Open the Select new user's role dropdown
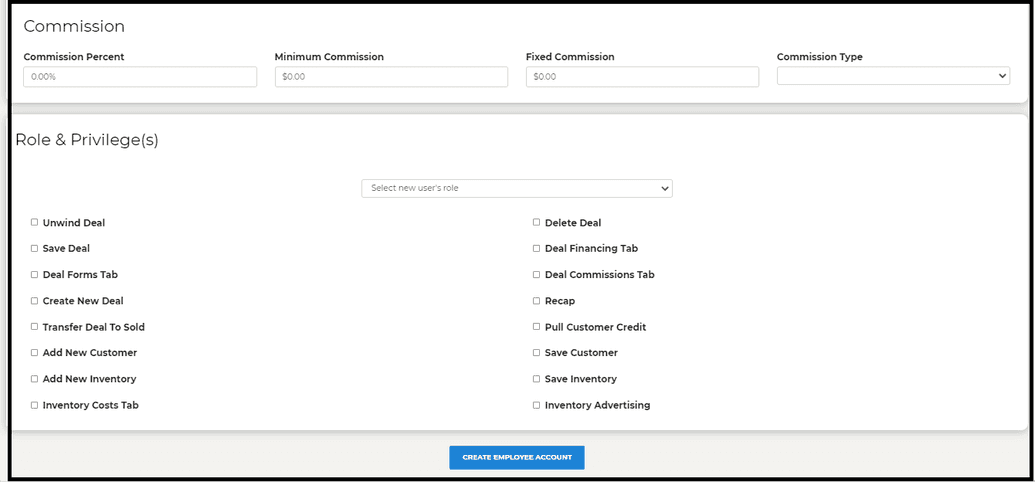Viewport: 1035px width, 482px height. click(x=517, y=188)
